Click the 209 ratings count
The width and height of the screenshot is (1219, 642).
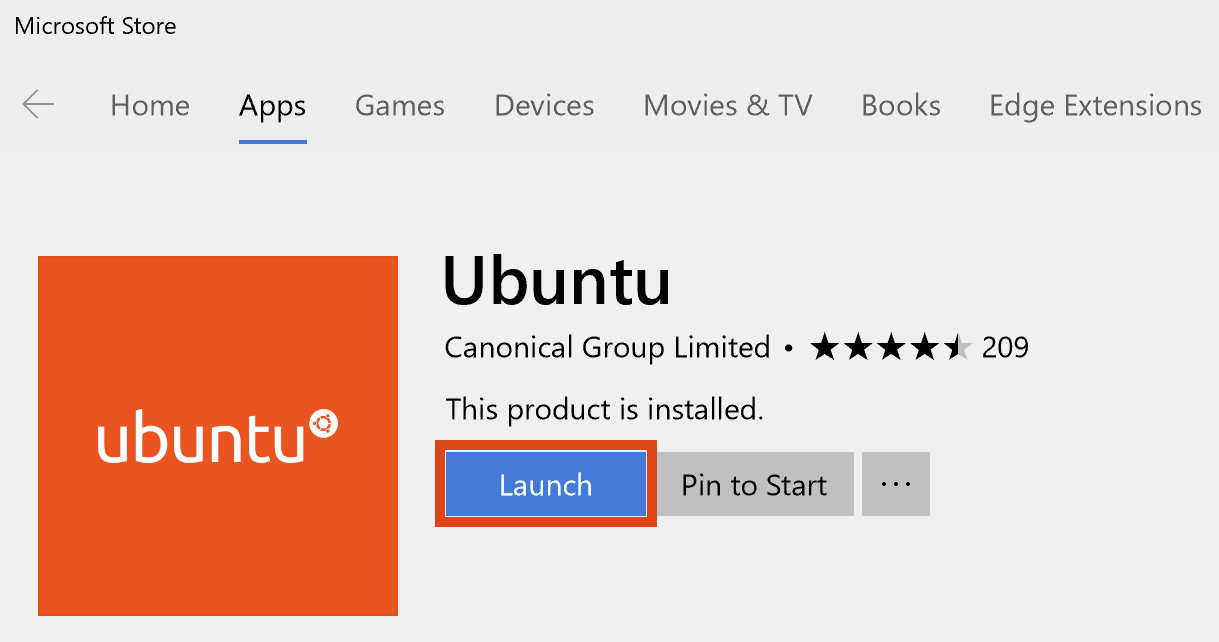pyautogui.click(x=1005, y=348)
